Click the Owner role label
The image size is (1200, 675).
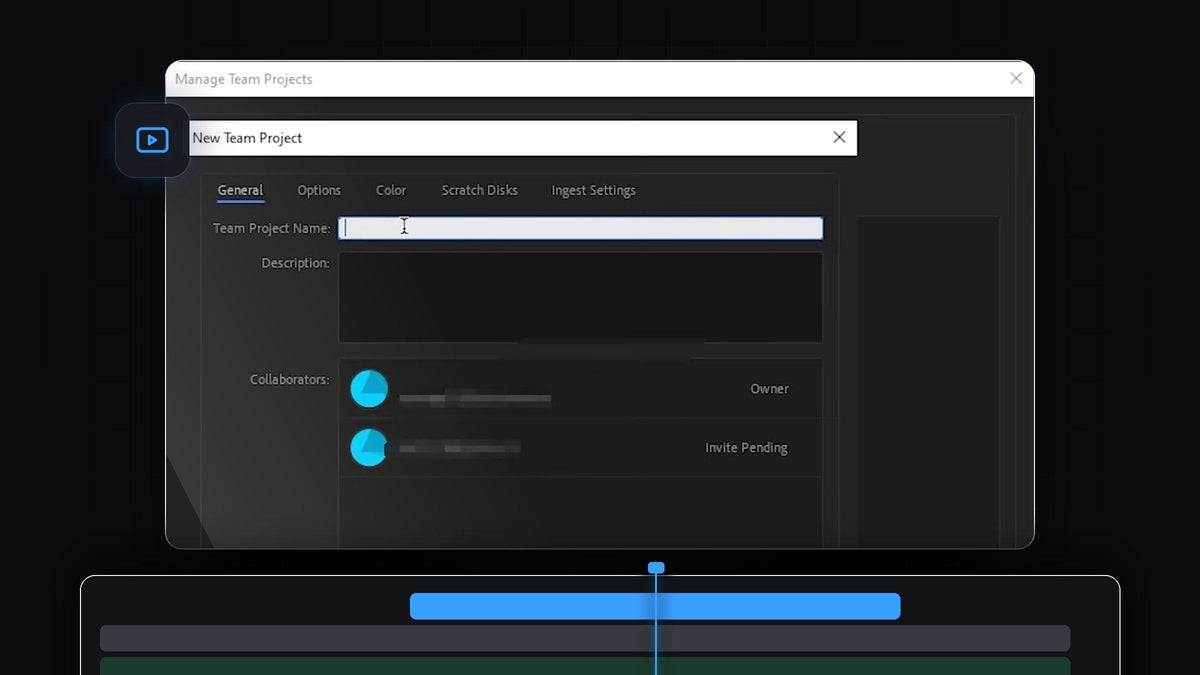coord(770,389)
